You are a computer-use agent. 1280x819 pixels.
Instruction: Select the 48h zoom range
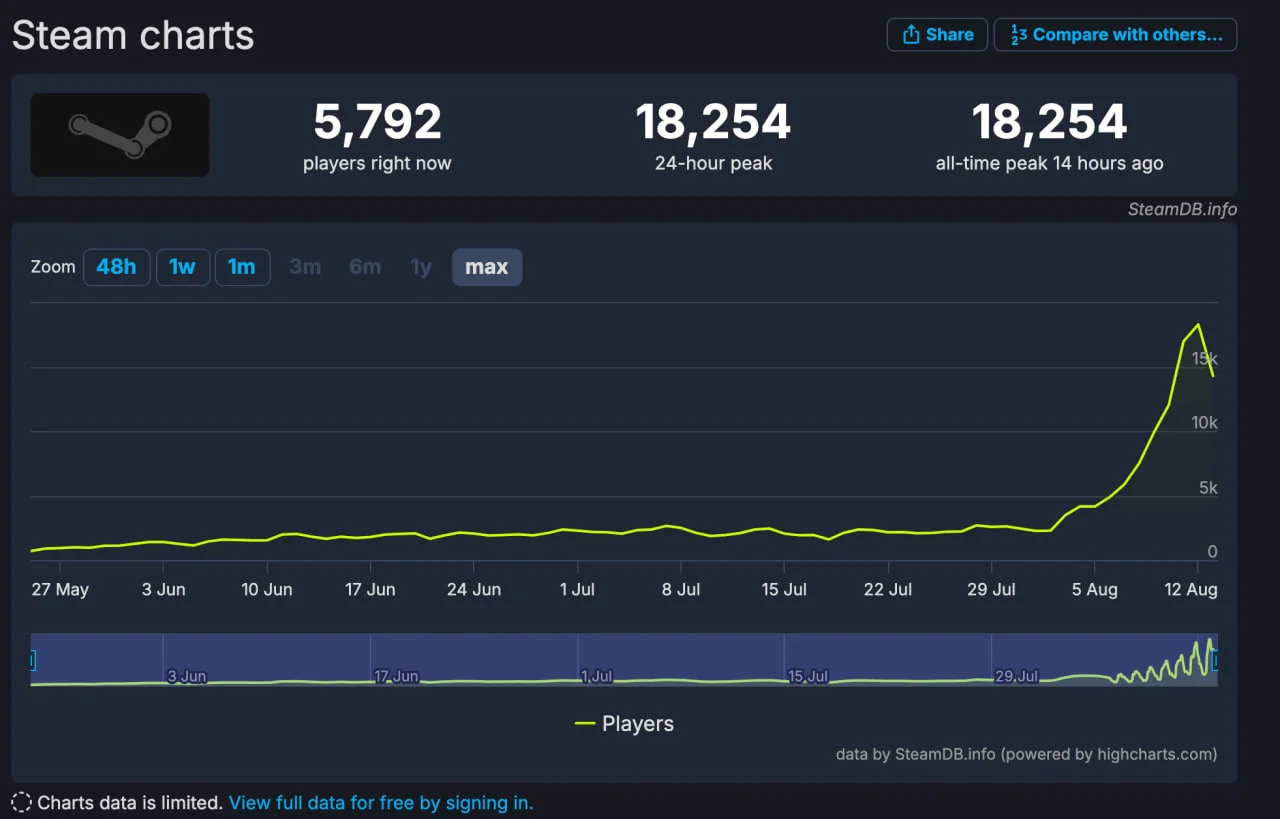116,267
